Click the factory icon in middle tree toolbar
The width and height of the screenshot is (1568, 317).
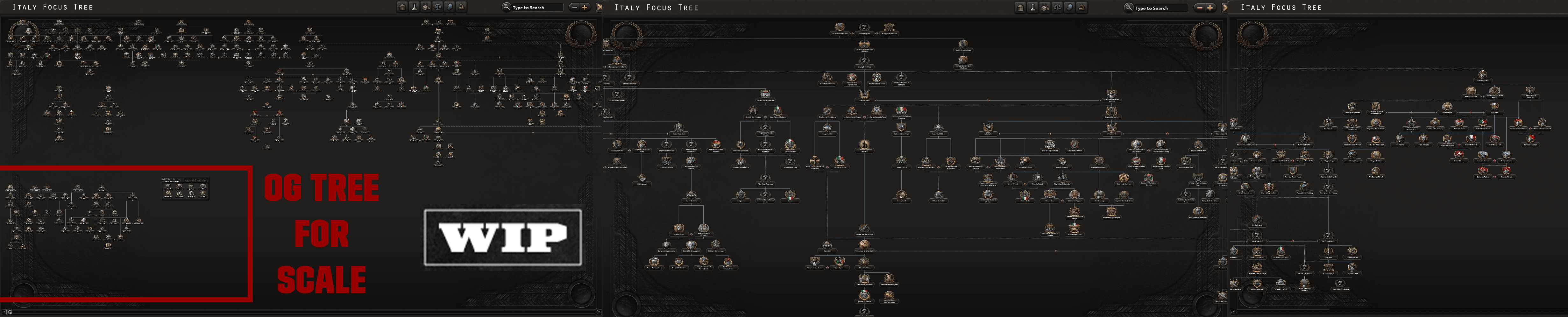tap(1045, 7)
